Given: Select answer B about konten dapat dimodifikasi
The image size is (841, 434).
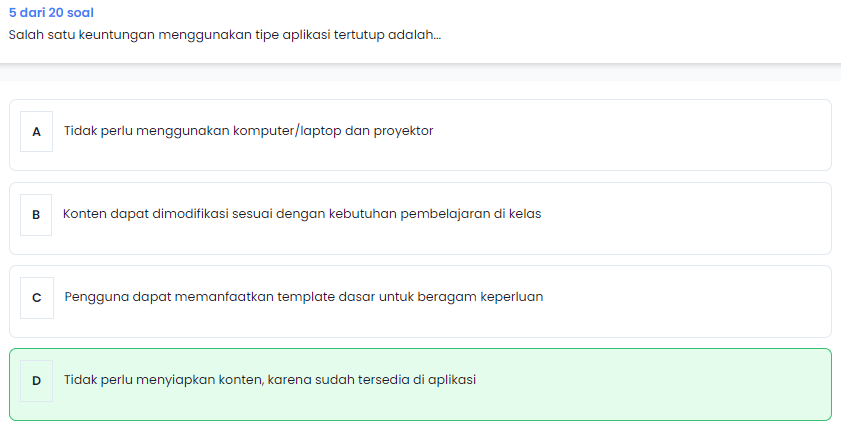Looking at the screenshot, I should (x=420, y=218).
